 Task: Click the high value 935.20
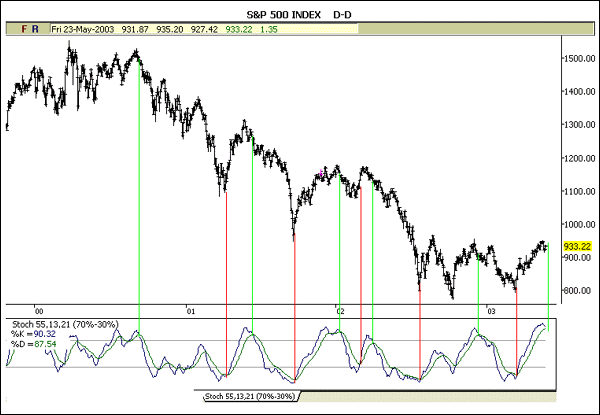tap(170, 29)
